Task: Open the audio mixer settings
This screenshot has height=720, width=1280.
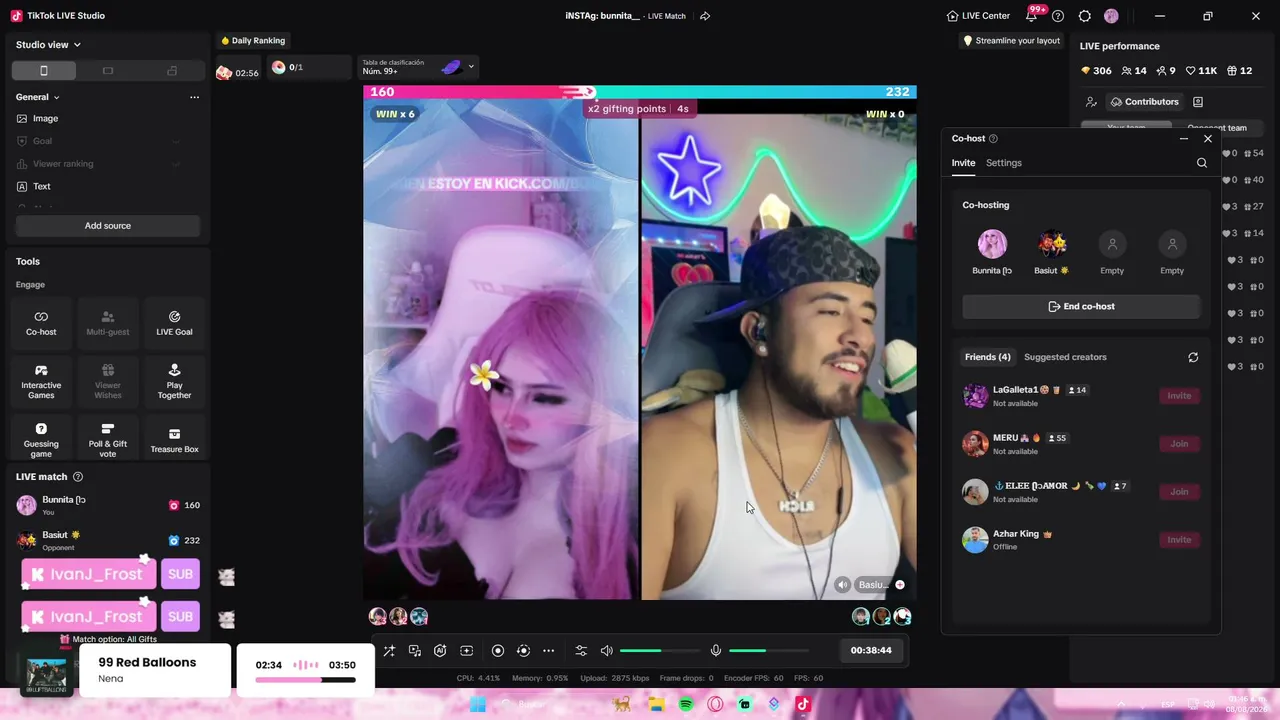Action: click(x=581, y=651)
